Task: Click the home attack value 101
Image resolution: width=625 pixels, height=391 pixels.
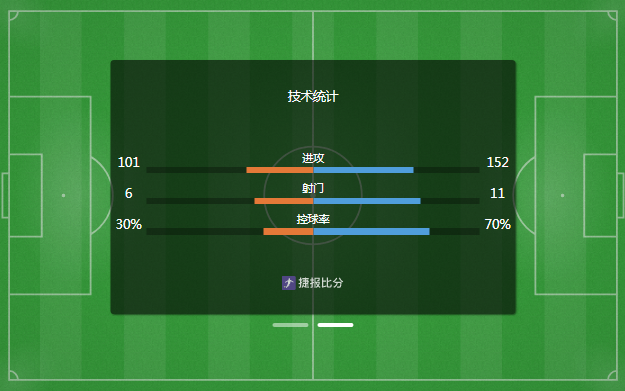Action: click(x=128, y=162)
